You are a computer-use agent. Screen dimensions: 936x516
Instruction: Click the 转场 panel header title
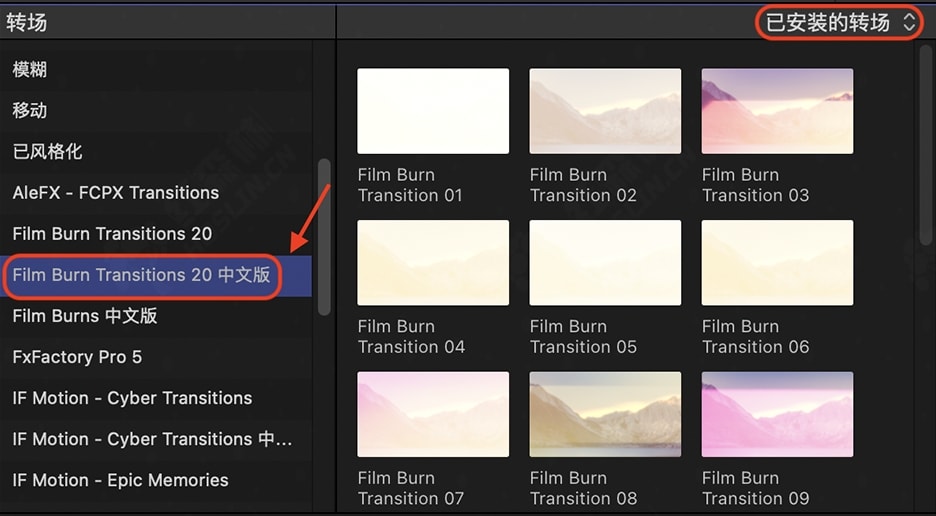click(x=27, y=23)
